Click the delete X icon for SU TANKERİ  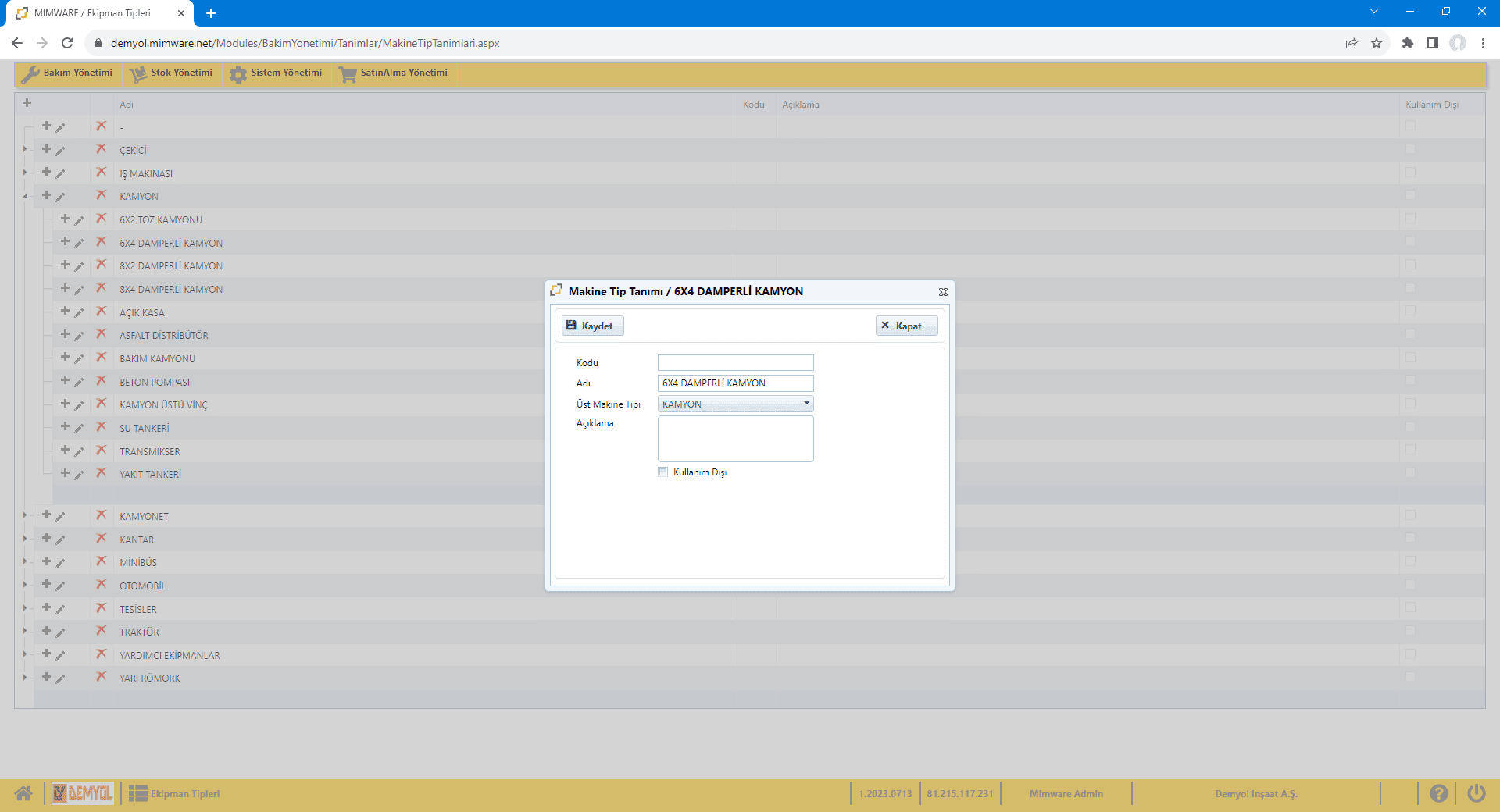click(101, 427)
